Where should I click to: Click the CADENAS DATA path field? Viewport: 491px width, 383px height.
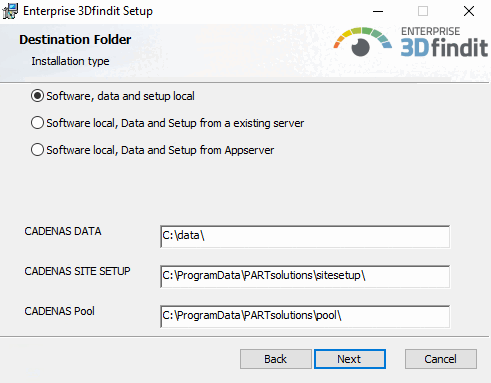(x=305, y=236)
